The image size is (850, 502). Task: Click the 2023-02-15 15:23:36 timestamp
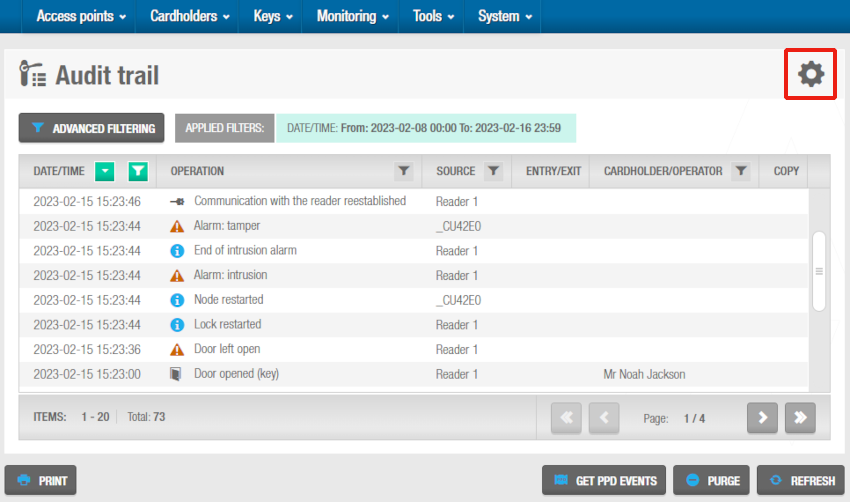point(87,350)
